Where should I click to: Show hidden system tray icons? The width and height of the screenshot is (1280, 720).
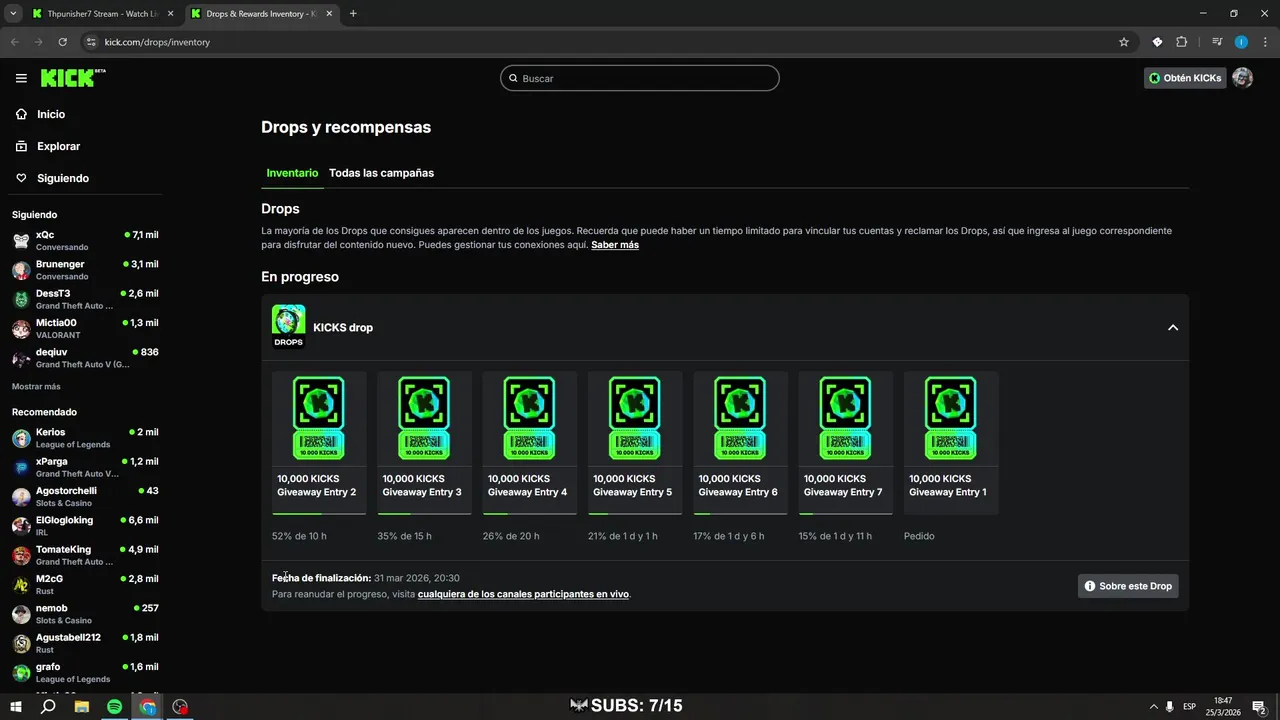[1153, 706]
